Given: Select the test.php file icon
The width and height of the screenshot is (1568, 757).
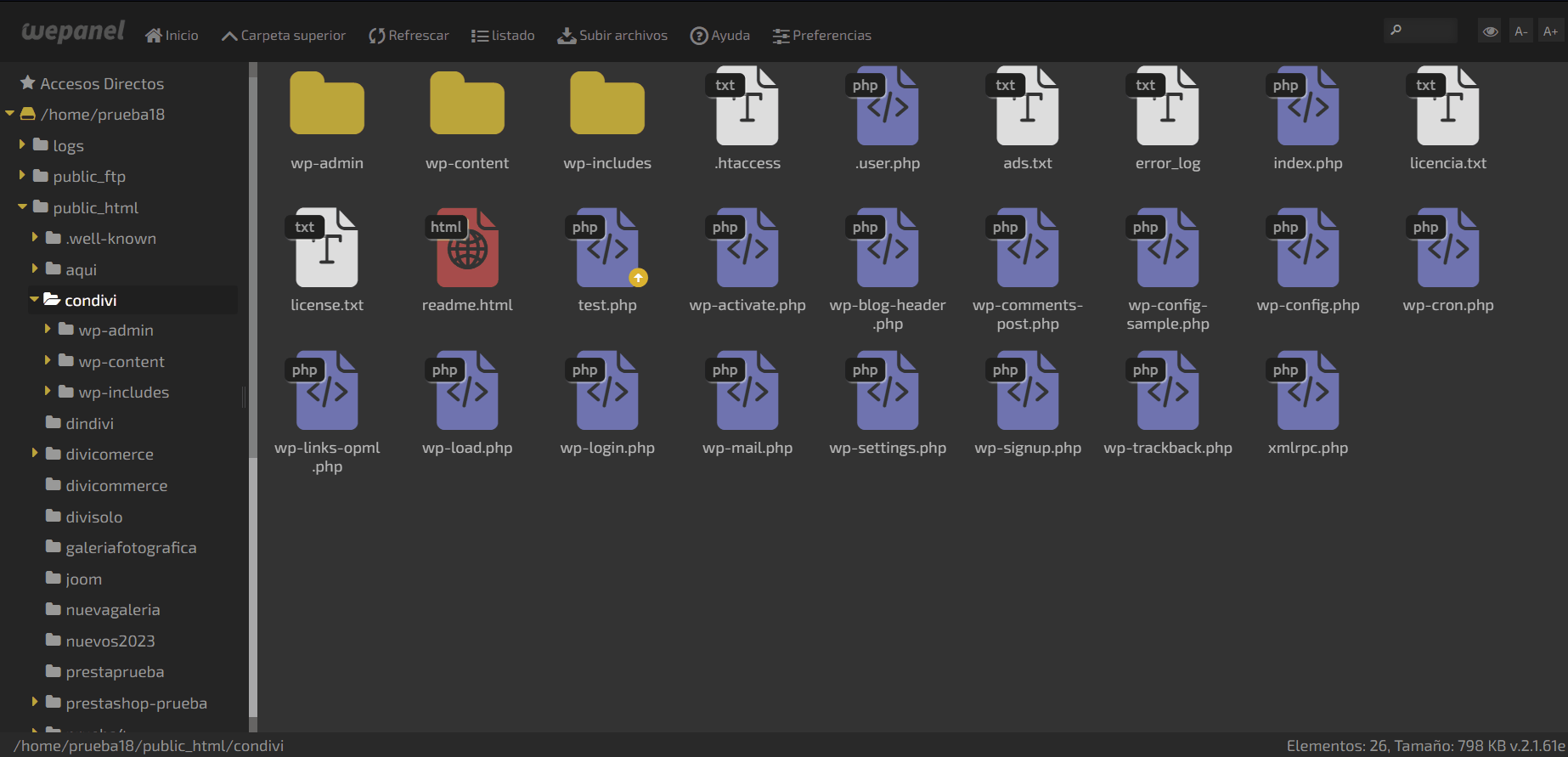Looking at the screenshot, I should [x=606, y=248].
